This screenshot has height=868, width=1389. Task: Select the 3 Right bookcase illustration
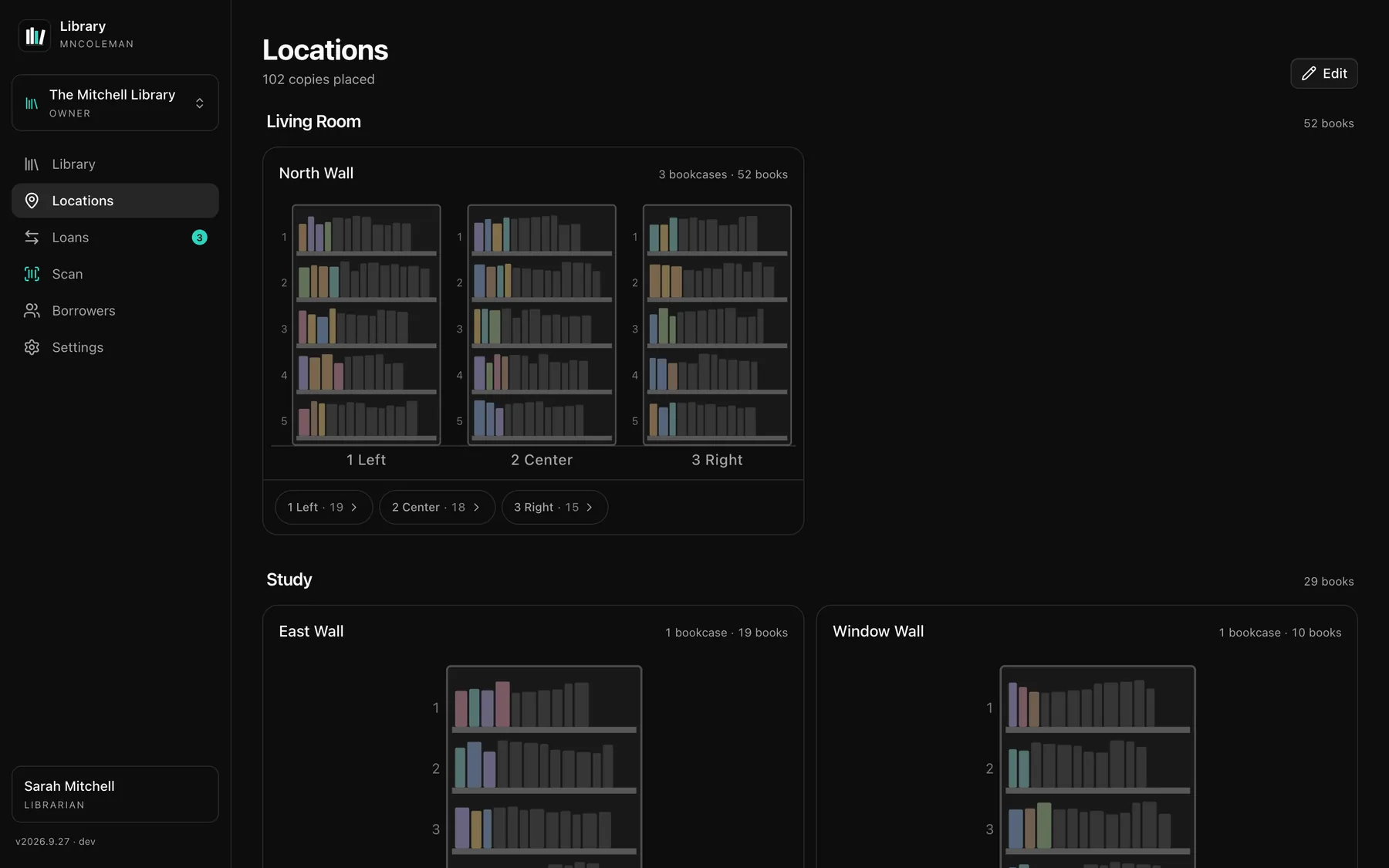(717, 325)
